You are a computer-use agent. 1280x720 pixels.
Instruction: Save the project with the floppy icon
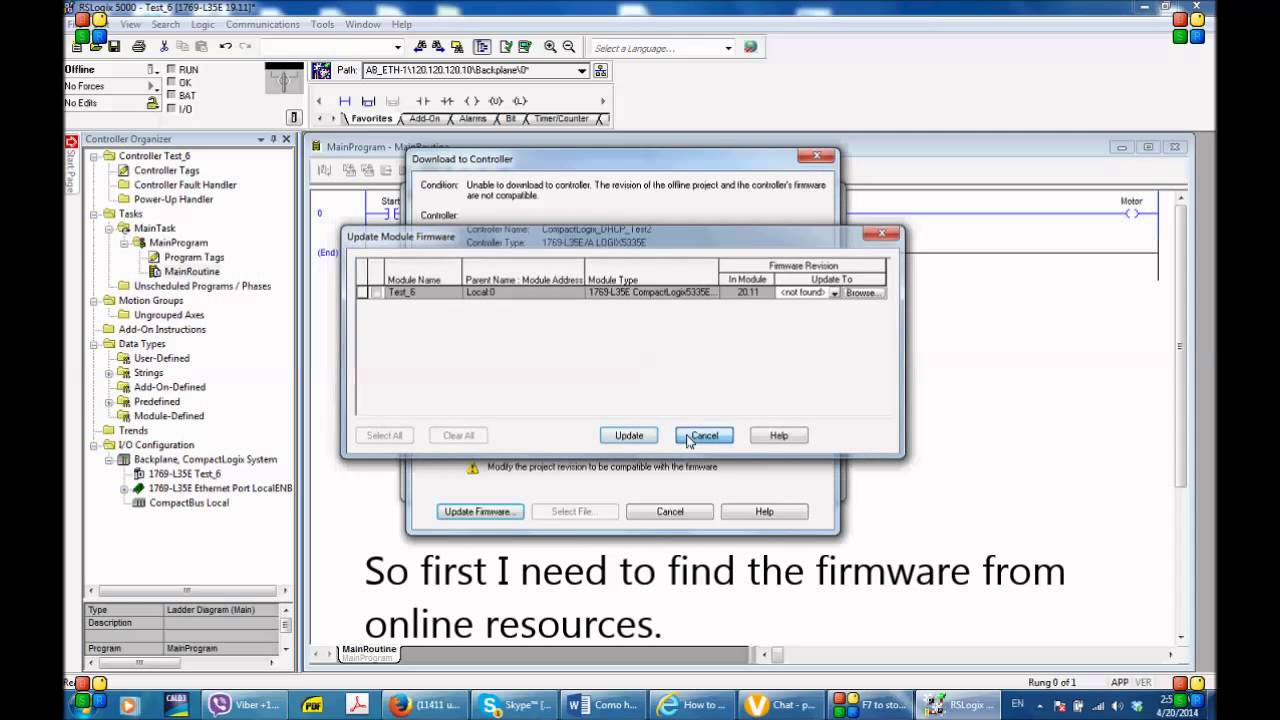coord(114,47)
